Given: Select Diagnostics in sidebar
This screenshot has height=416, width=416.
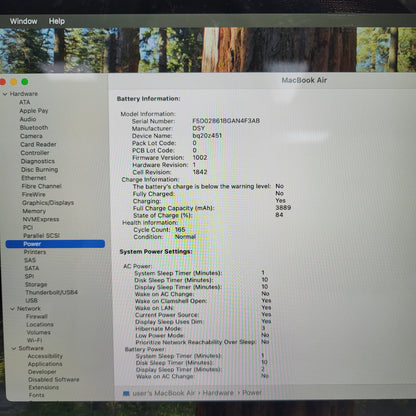Looking at the screenshot, I should pyautogui.click(x=38, y=161).
